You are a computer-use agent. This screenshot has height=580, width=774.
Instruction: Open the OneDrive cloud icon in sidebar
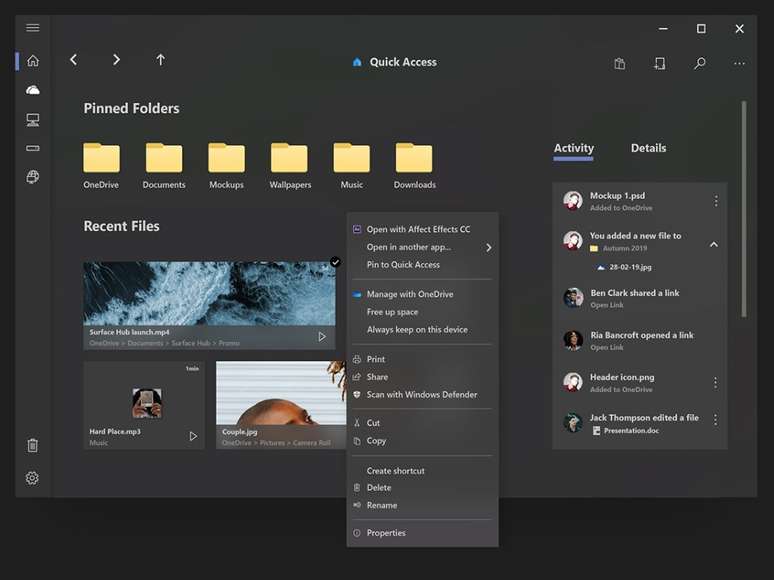(32, 90)
